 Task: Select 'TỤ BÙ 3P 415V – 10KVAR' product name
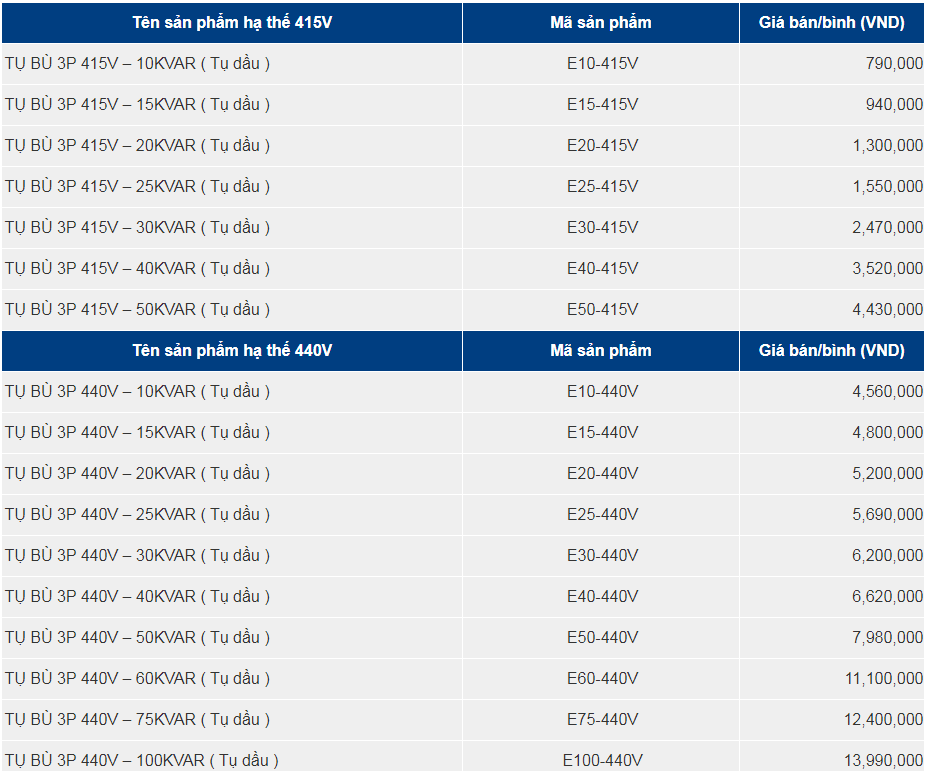click(137, 63)
